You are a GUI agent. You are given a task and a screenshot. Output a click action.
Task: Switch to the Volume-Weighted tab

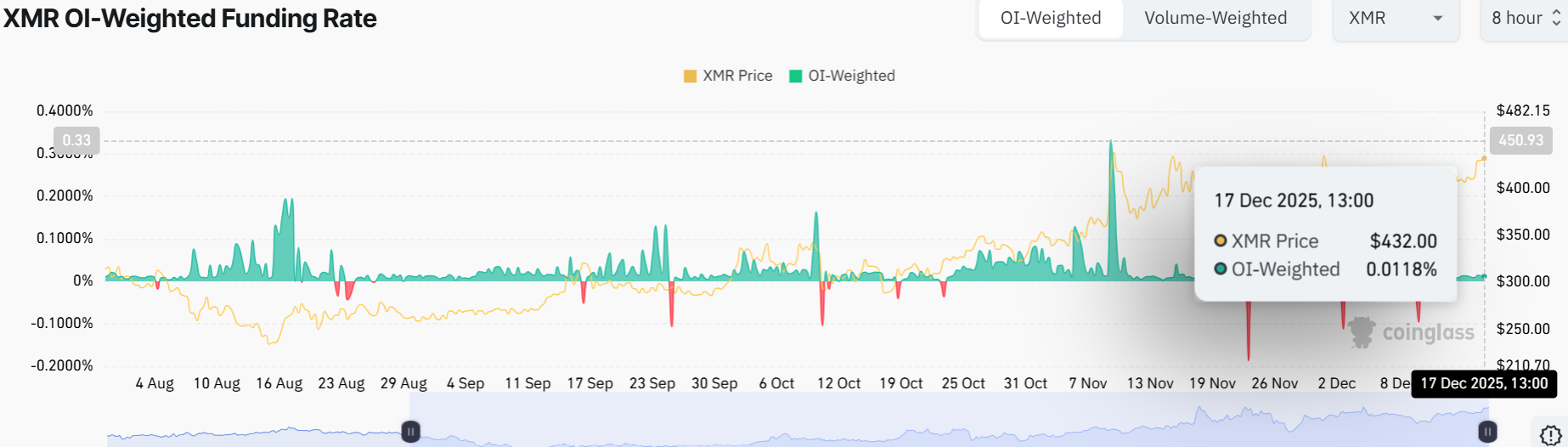[1215, 18]
